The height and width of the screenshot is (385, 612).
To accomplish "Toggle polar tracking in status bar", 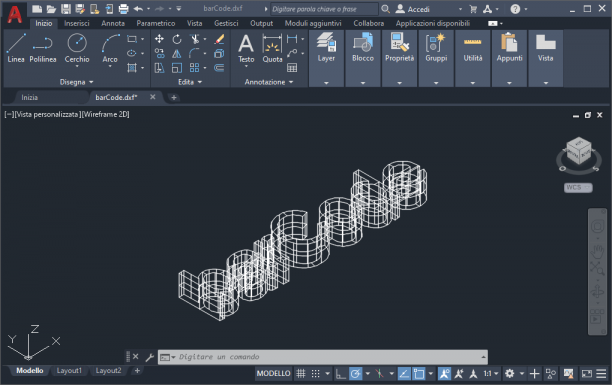I will pyautogui.click(x=356, y=374).
